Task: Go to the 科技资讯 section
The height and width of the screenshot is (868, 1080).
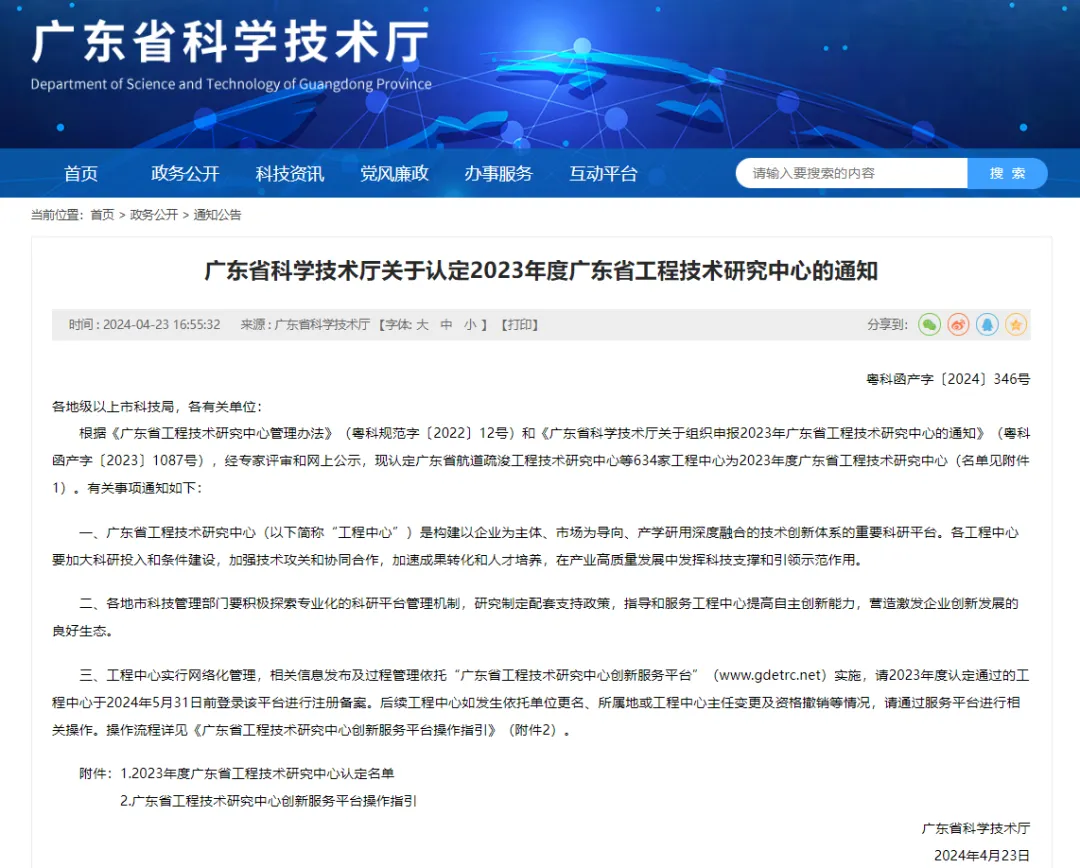Action: (x=290, y=174)
